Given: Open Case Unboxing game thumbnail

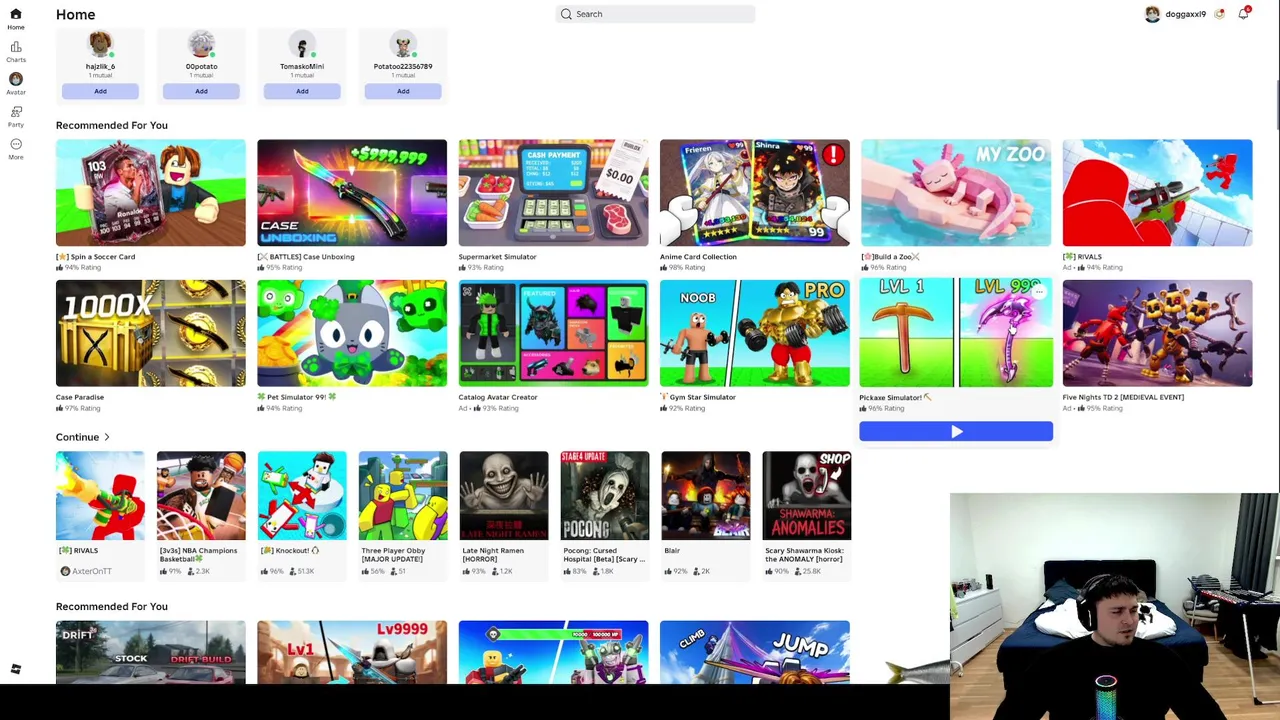Looking at the screenshot, I should pos(352,193).
